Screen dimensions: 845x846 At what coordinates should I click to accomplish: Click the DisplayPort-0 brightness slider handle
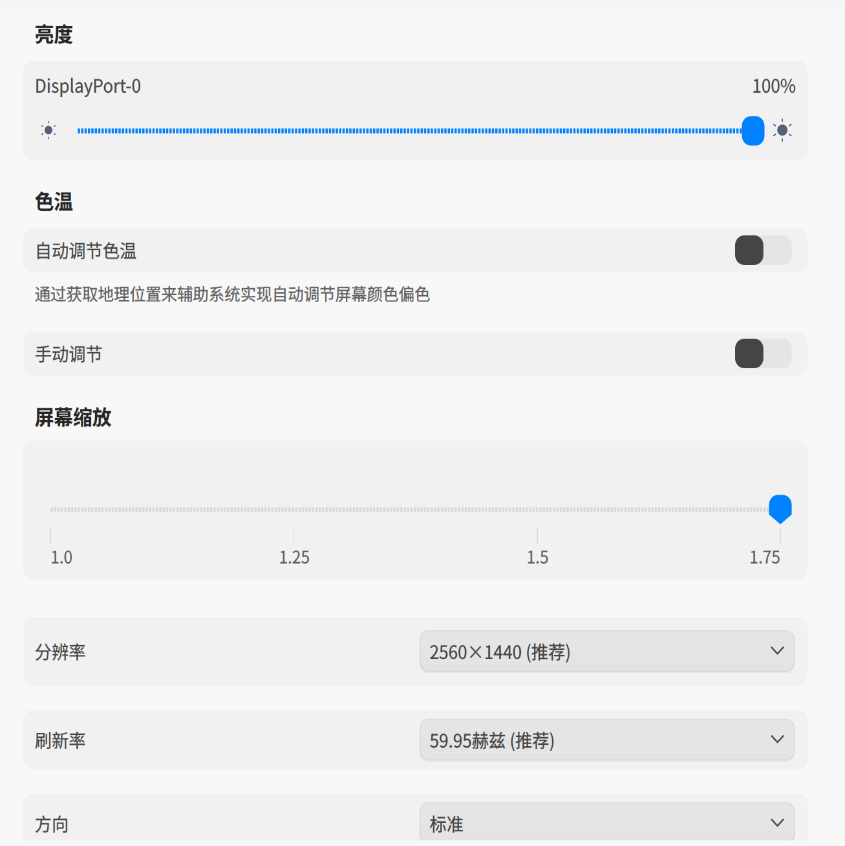tap(753, 131)
